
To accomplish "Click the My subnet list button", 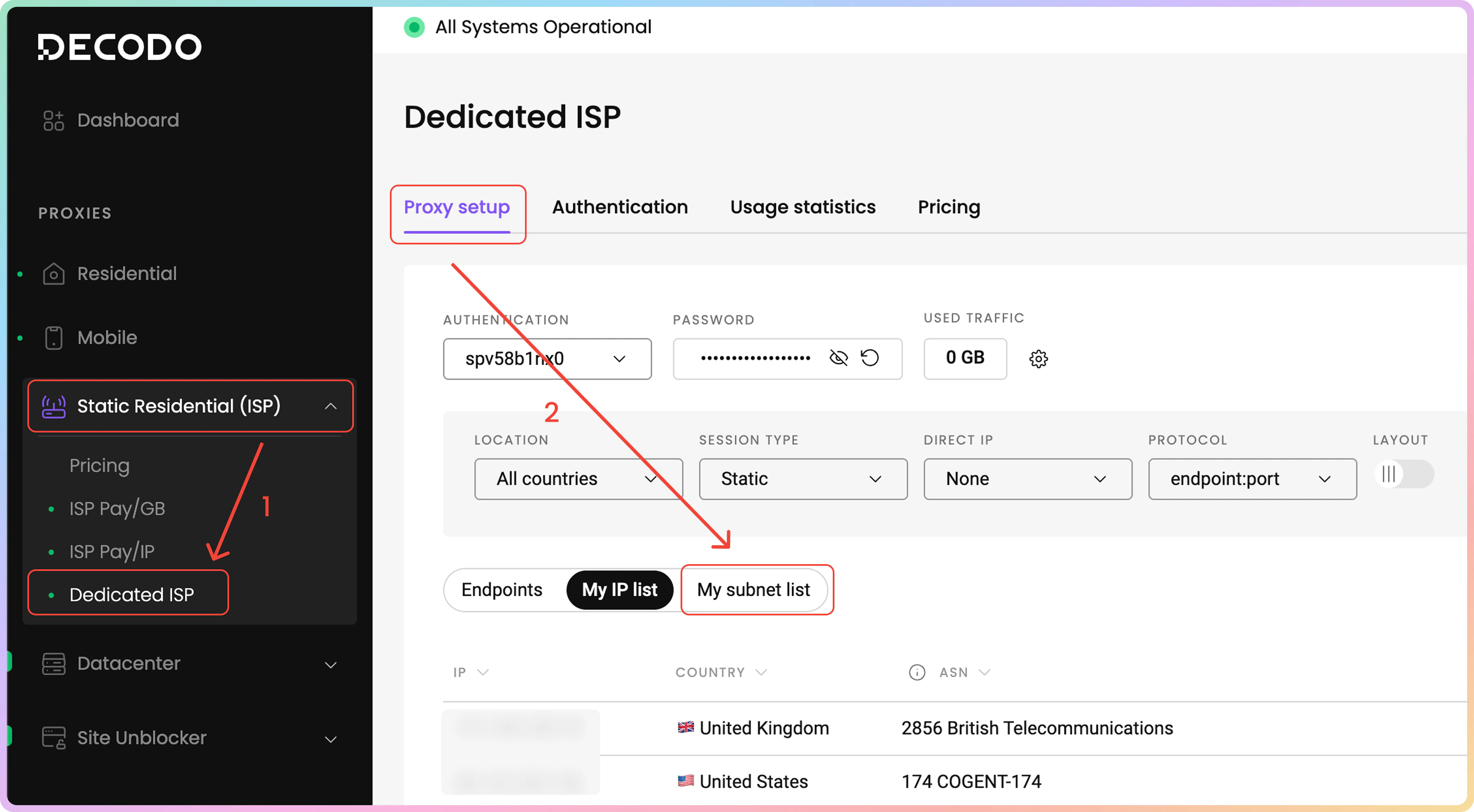I will [753, 589].
